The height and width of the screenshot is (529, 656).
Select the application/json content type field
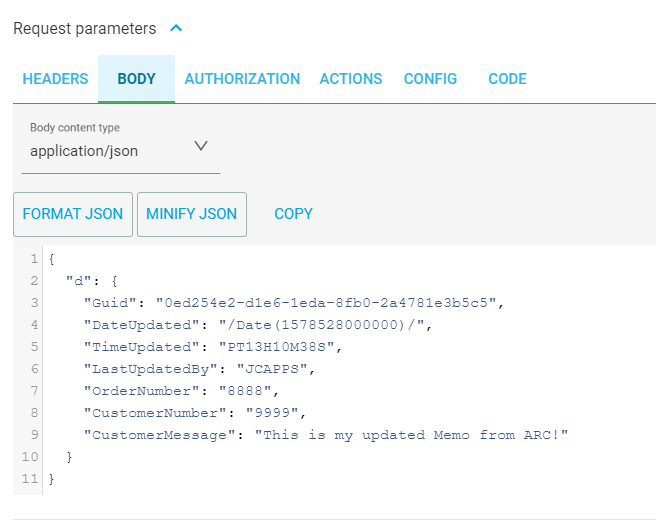pyautogui.click(x=120, y=151)
